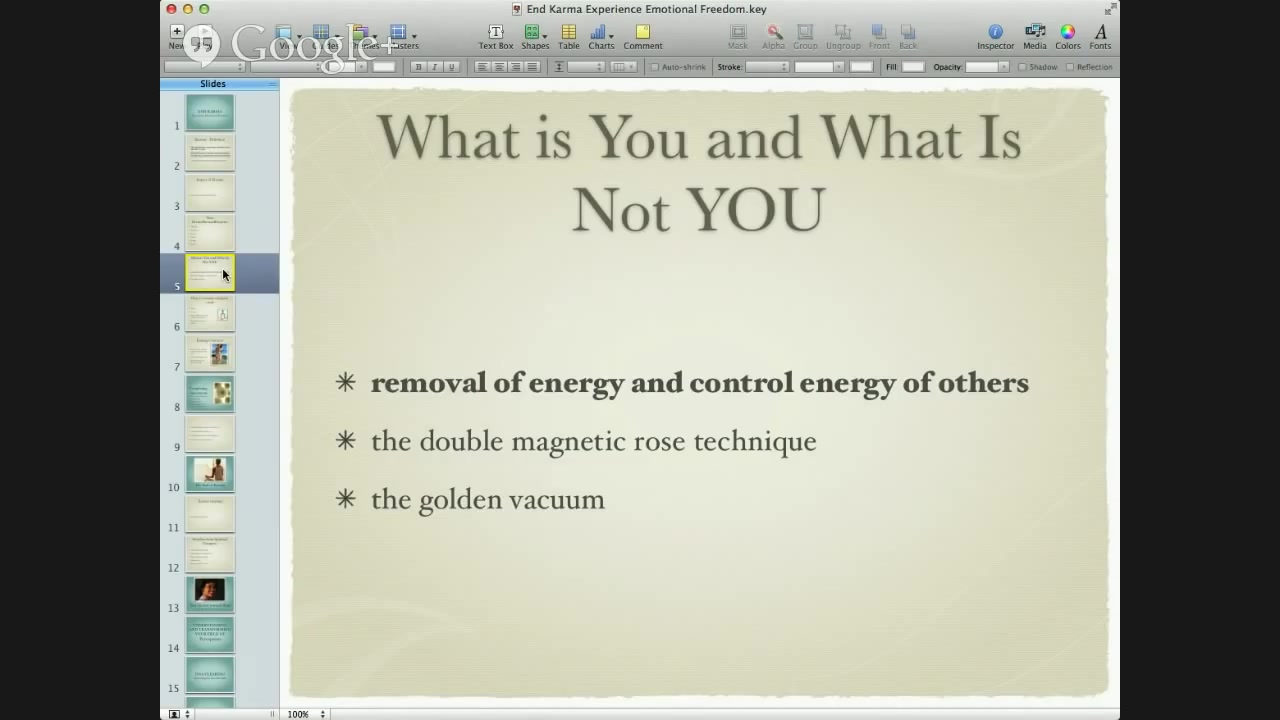The image size is (1280, 720).
Task: Click the Ungroup toolbar icon
Action: coord(843,37)
